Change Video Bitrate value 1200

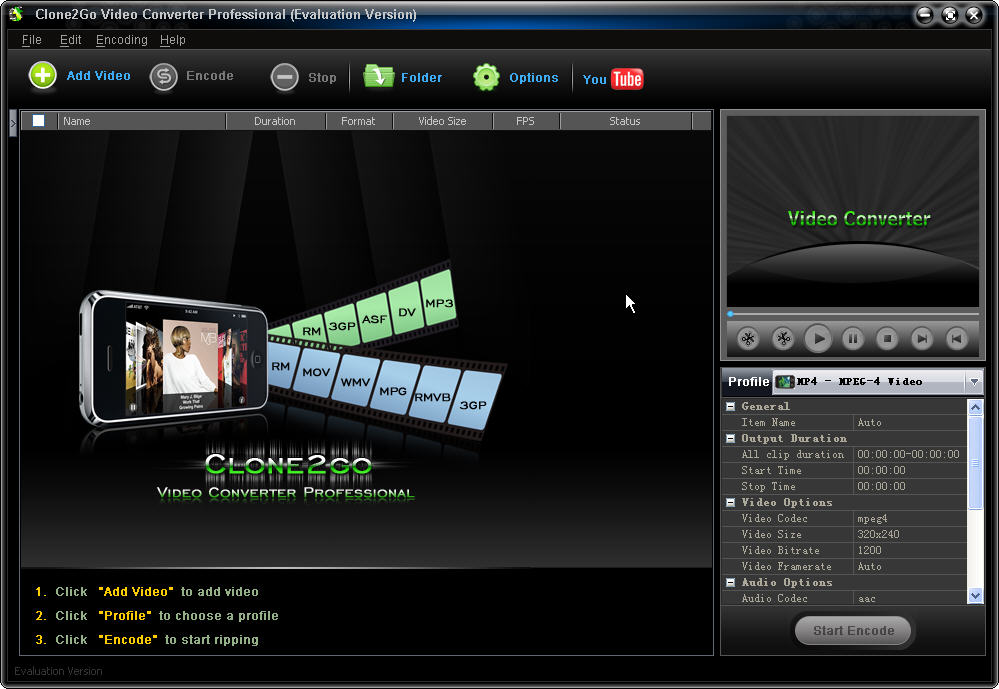(x=910, y=551)
